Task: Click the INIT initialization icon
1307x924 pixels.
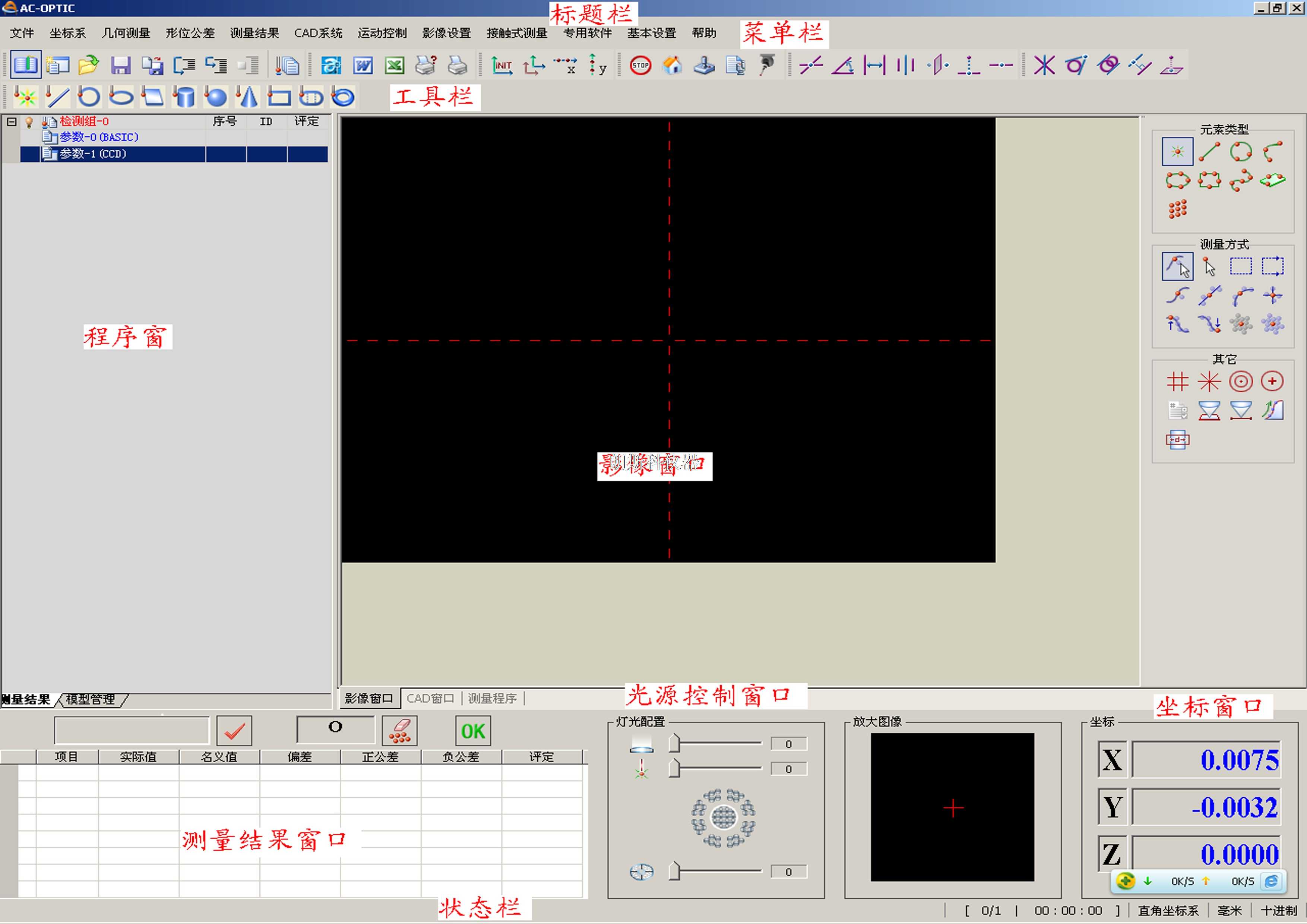Action: click(x=501, y=66)
